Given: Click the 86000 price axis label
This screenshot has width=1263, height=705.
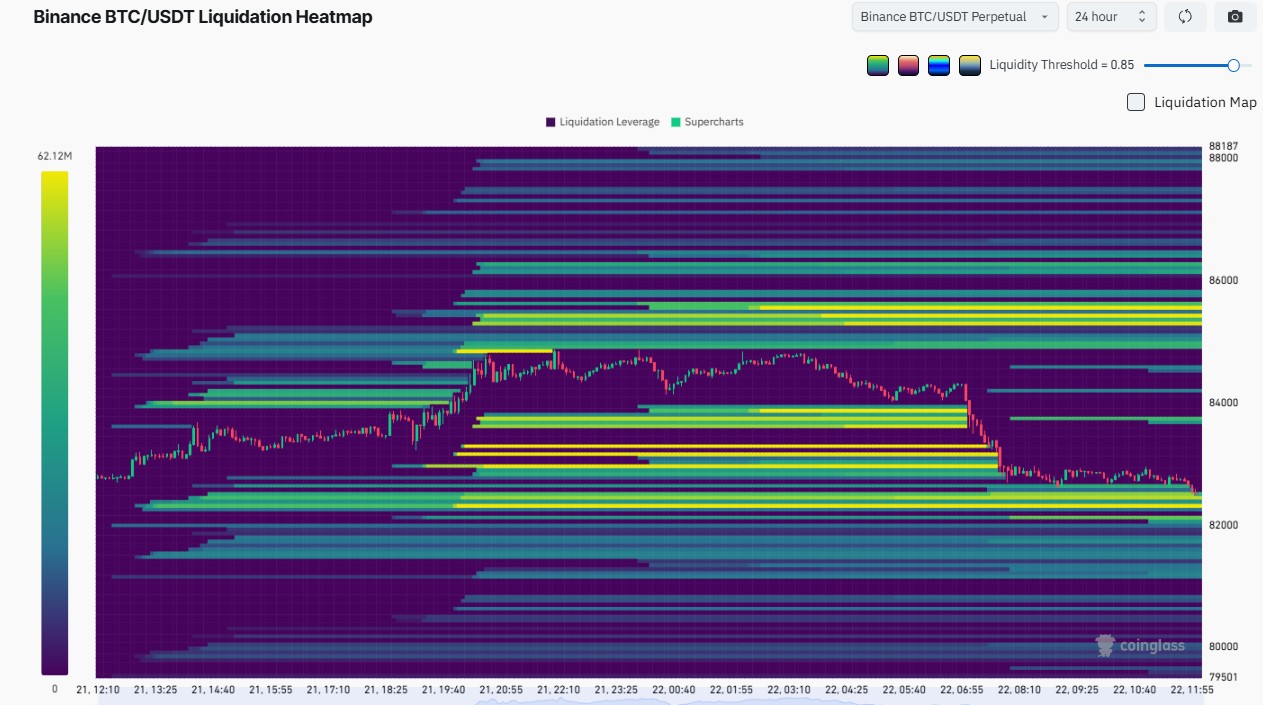Looking at the screenshot, I should click(1223, 280).
